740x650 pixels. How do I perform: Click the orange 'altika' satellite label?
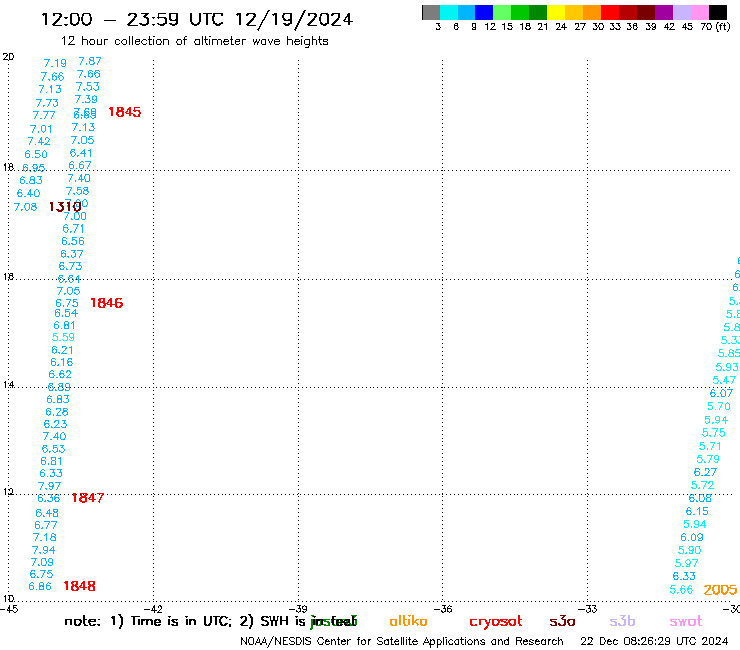click(x=408, y=621)
